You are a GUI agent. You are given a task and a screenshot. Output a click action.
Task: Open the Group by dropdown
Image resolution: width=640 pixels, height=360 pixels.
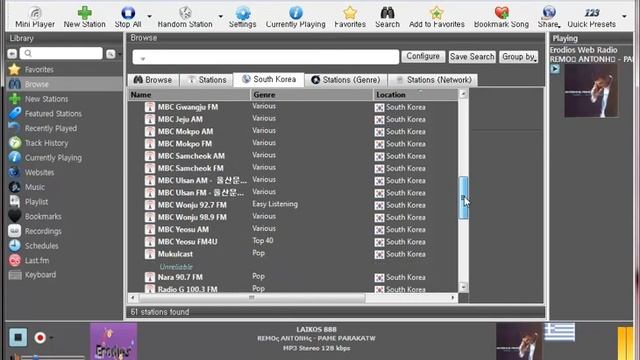[518, 57]
